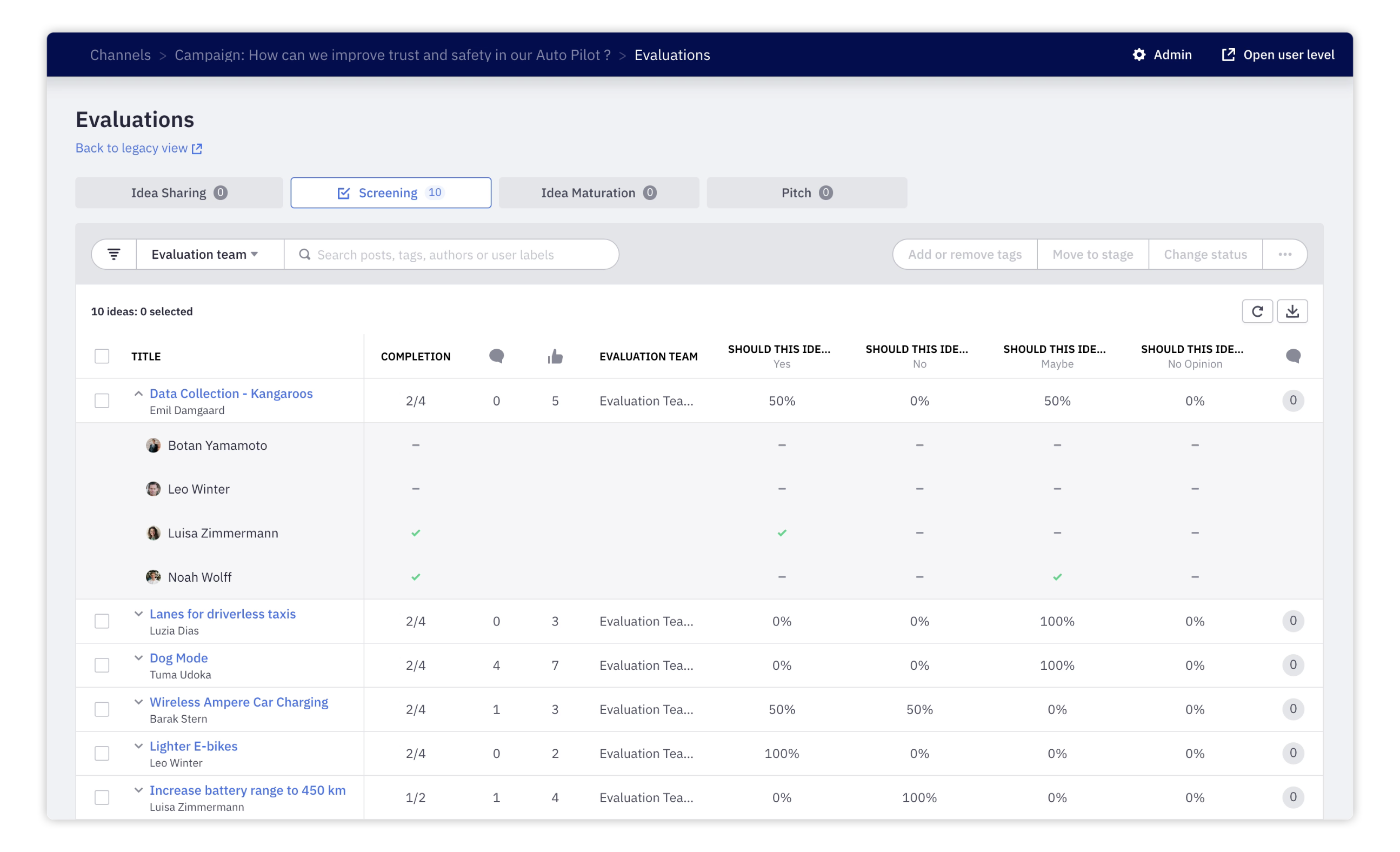Image resolution: width=1400 pixels, height=852 pixels.
Task: Click the refresh list icon
Action: coord(1257,311)
